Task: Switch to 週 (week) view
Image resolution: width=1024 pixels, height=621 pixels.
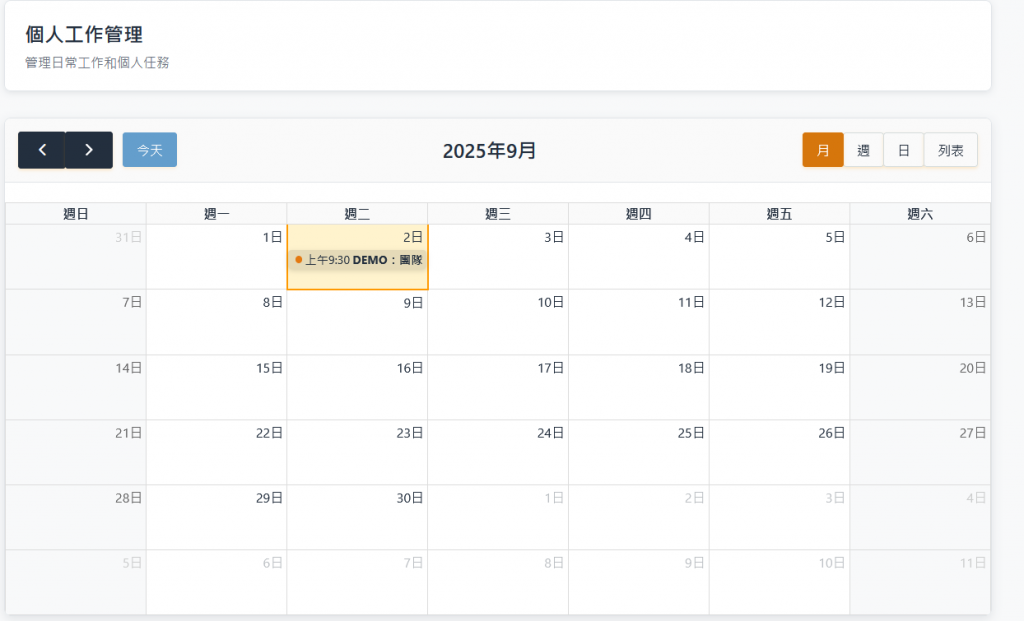Action: [x=863, y=150]
